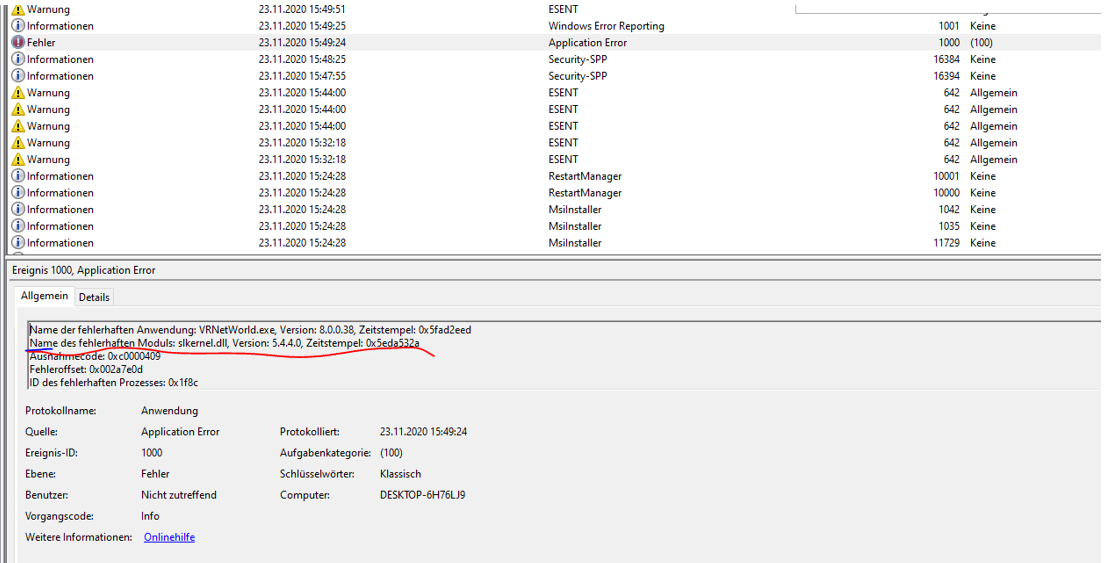Click the Aufgabenkategorie value (100)
This screenshot has width=1109, height=563.
tap(392, 453)
